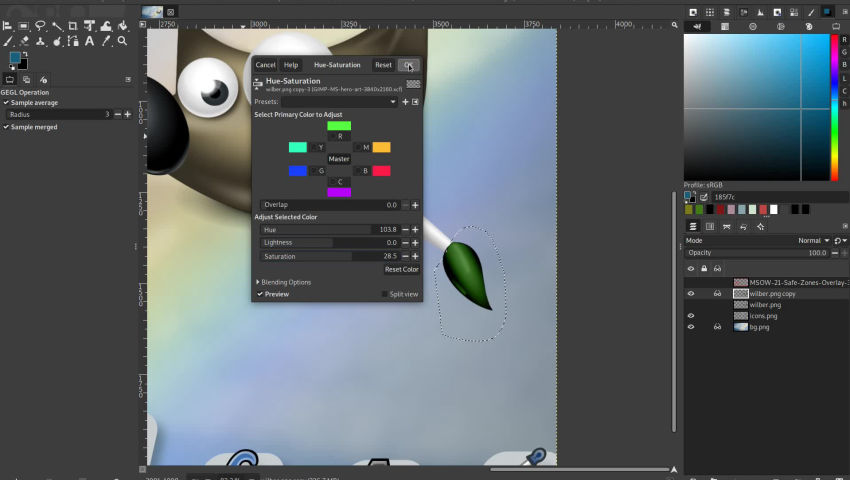Screen dimensions: 850x480
Task: Adjust the Lightness slider
Action: pyautogui.click(x=330, y=242)
